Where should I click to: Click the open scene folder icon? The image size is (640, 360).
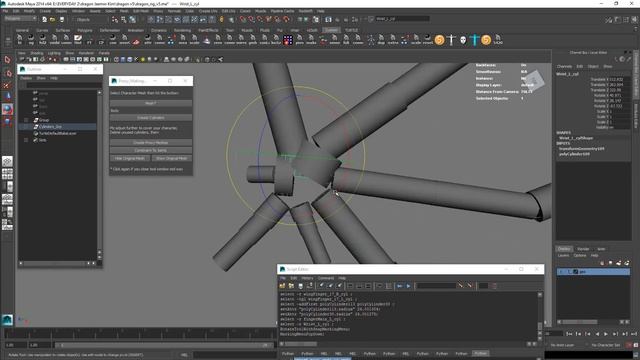point(53,19)
